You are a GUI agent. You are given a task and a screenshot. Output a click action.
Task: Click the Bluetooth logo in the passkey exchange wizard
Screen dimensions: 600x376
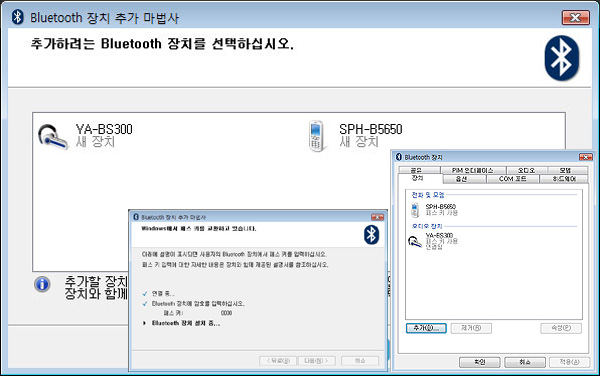point(371,234)
